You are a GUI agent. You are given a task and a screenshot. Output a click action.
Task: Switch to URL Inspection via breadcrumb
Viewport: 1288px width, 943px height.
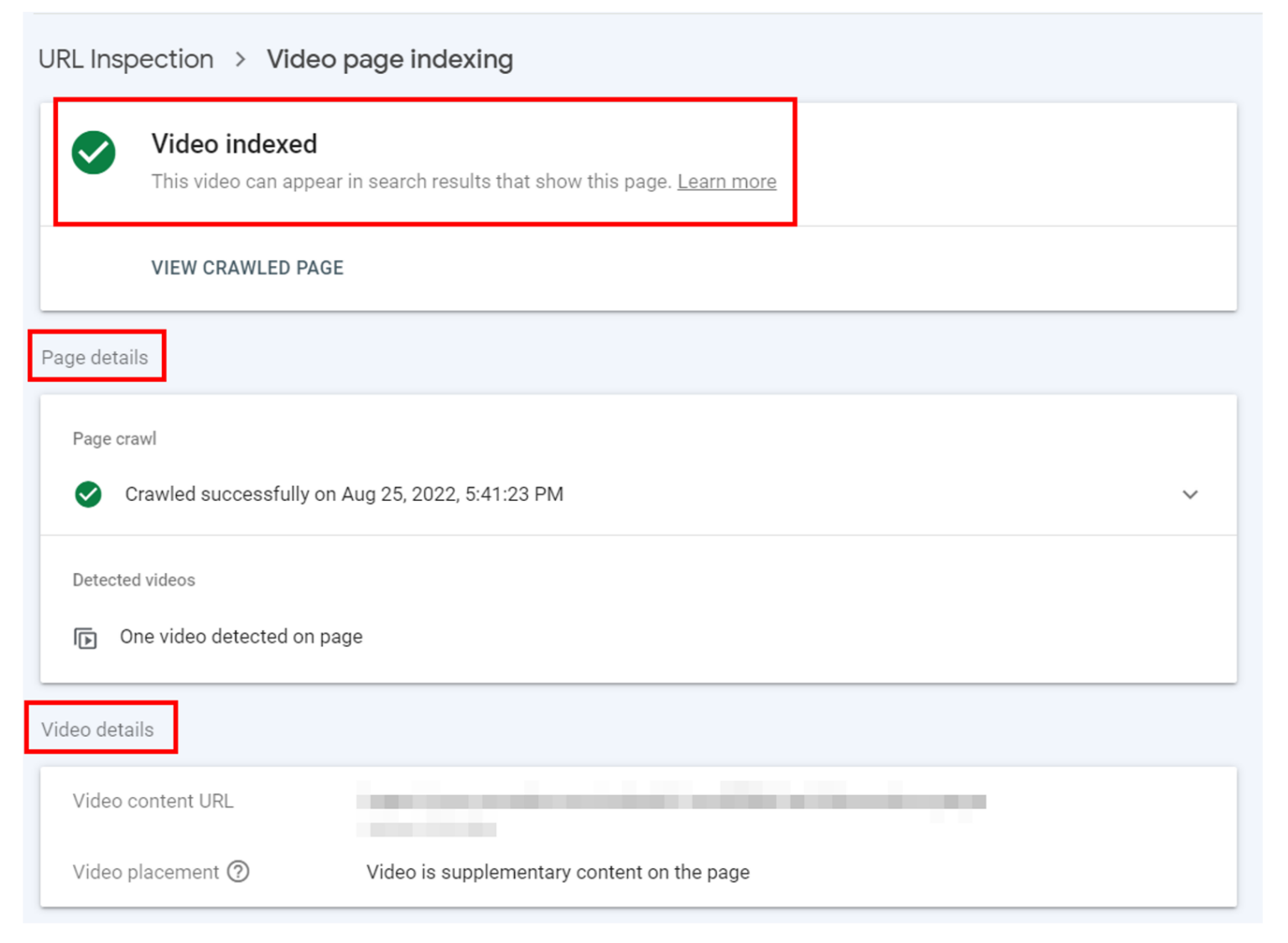tap(125, 60)
